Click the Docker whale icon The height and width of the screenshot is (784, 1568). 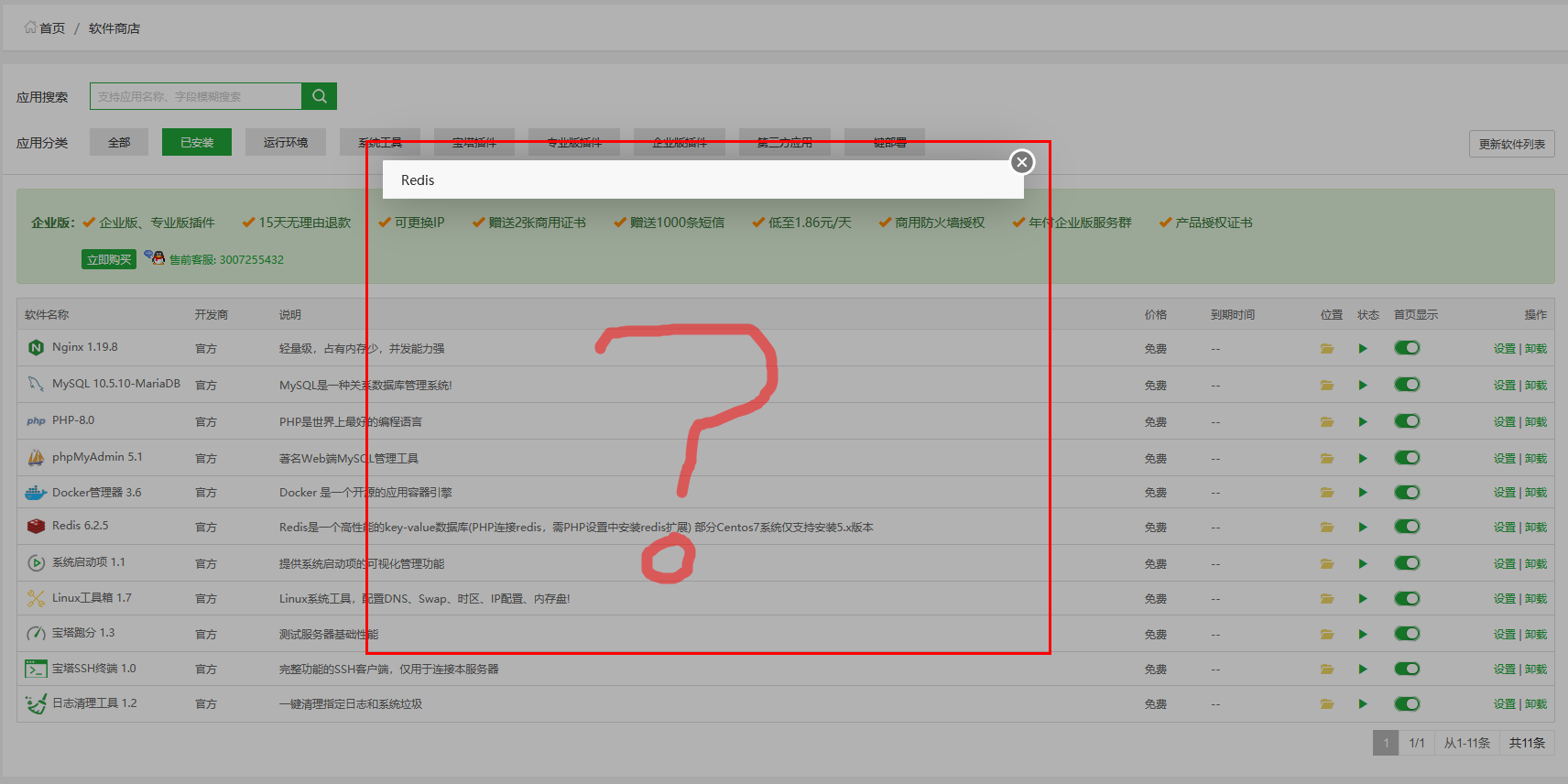tap(36, 493)
